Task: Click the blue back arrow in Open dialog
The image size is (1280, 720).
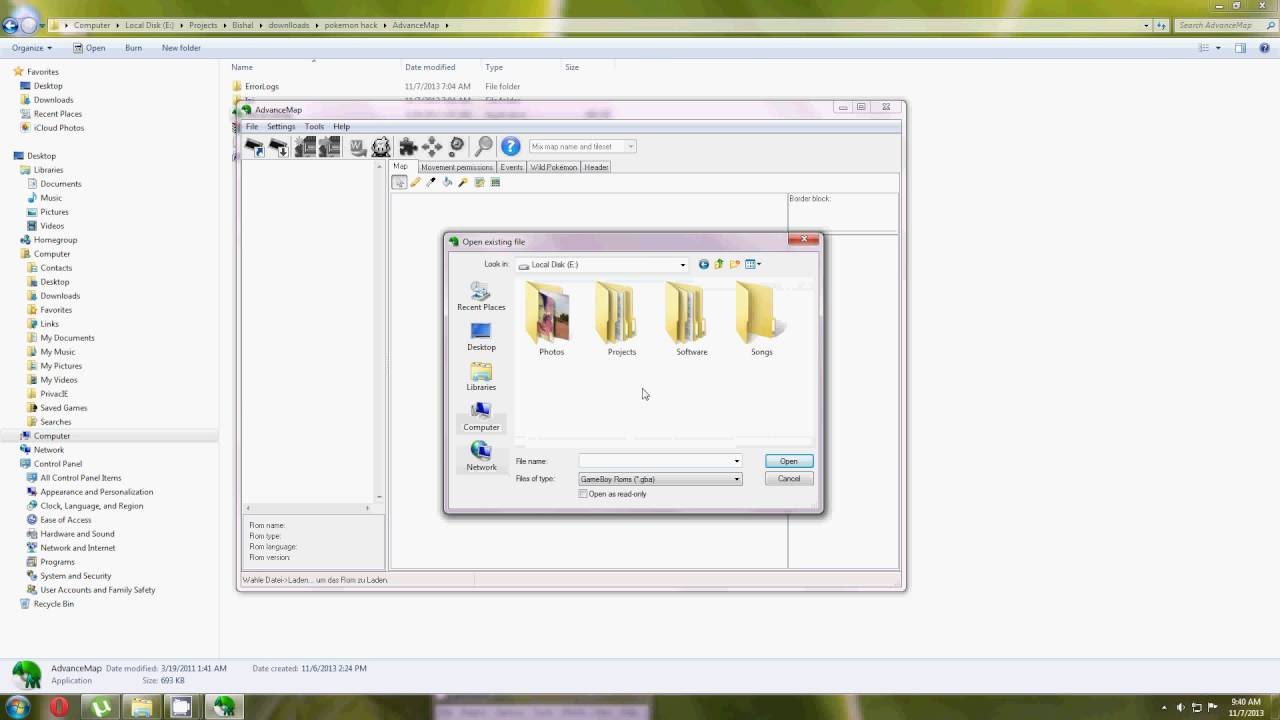Action: [x=704, y=264]
